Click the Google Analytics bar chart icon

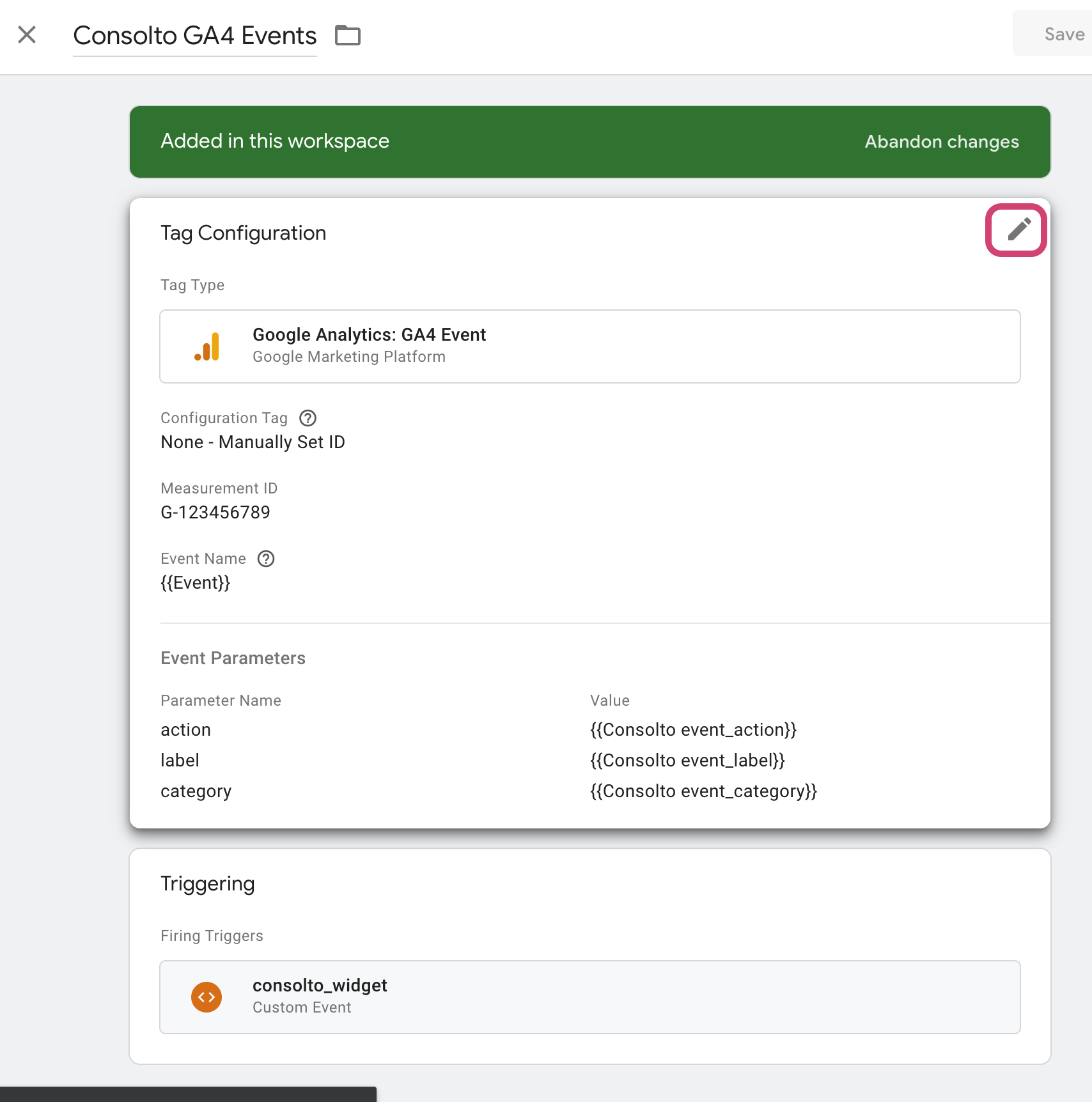[x=207, y=346]
